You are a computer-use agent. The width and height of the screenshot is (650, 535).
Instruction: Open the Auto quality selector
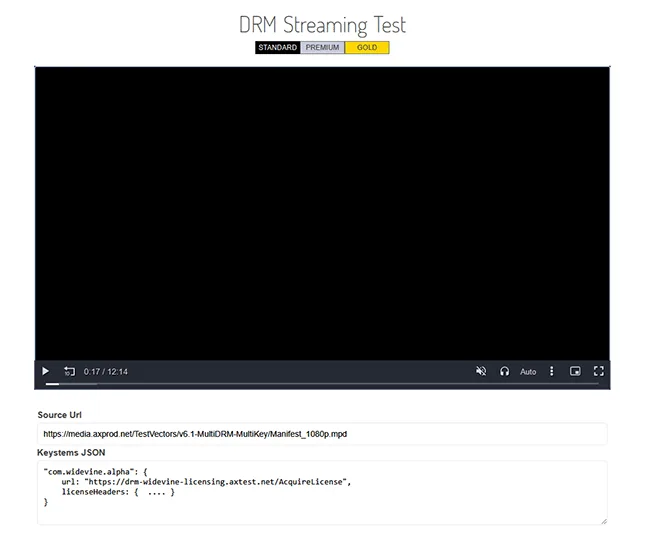point(528,371)
